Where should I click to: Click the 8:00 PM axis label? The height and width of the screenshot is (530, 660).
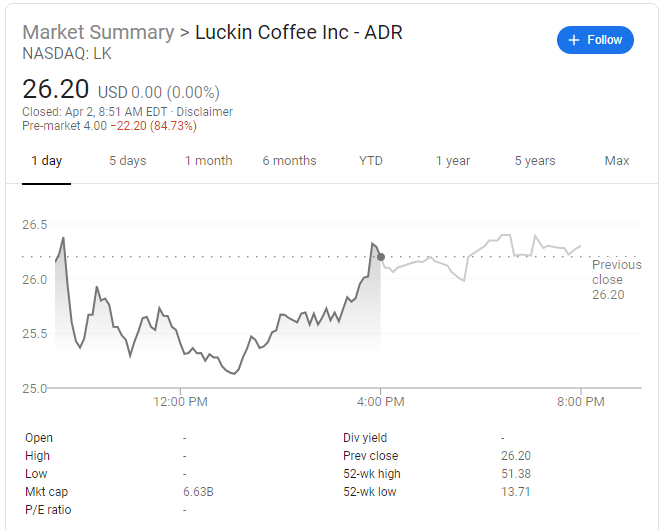581,402
